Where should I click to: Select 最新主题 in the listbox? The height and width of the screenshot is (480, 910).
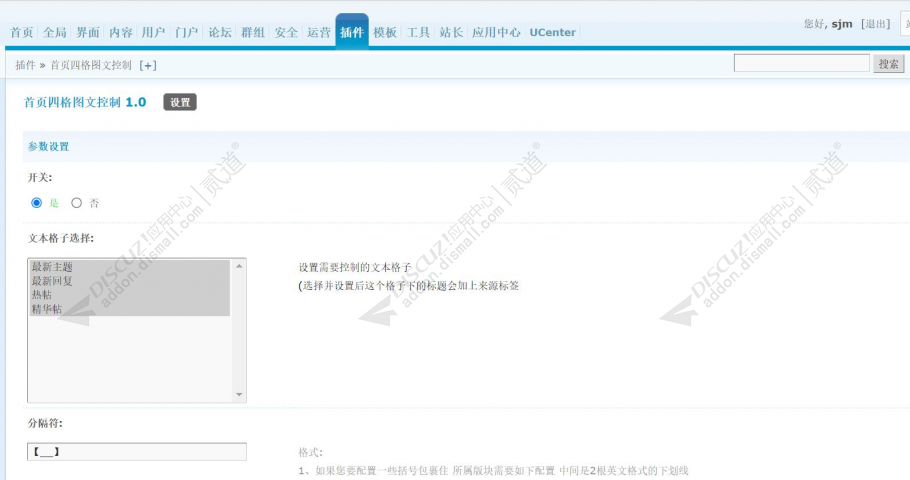(129, 267)
